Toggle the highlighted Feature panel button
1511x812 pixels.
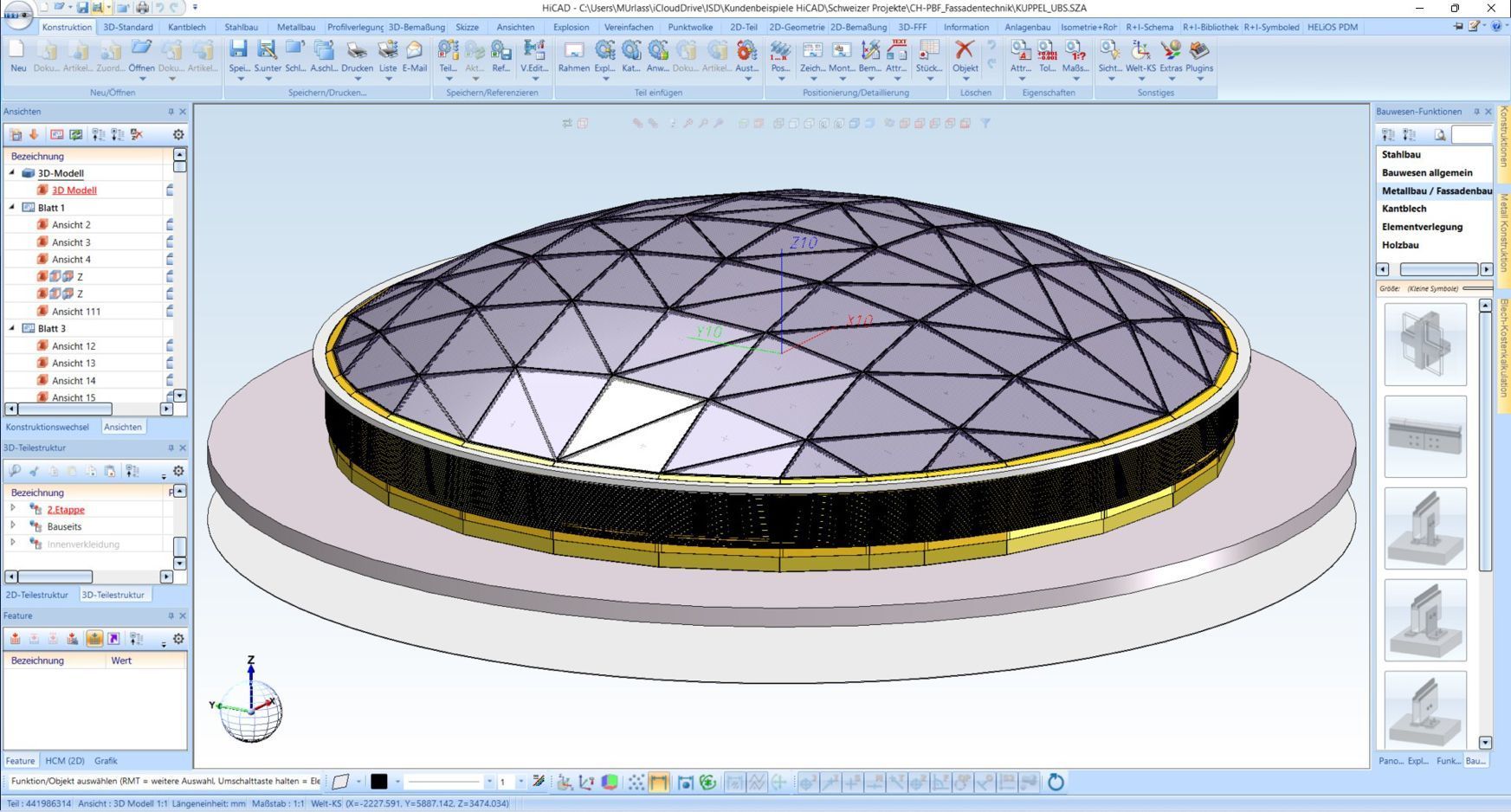(x=94, y=639)
